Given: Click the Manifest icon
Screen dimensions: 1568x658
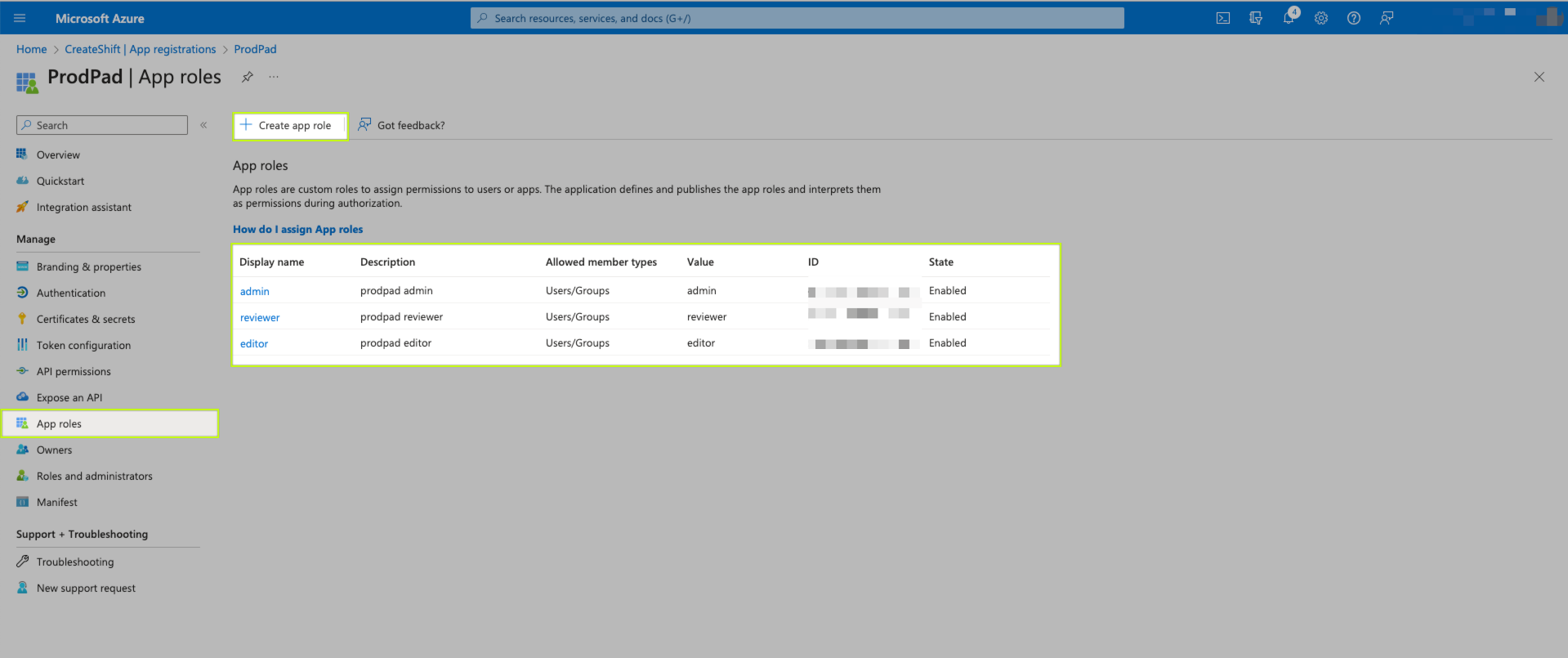Looking at the screenshot, I should pos(22,502).
